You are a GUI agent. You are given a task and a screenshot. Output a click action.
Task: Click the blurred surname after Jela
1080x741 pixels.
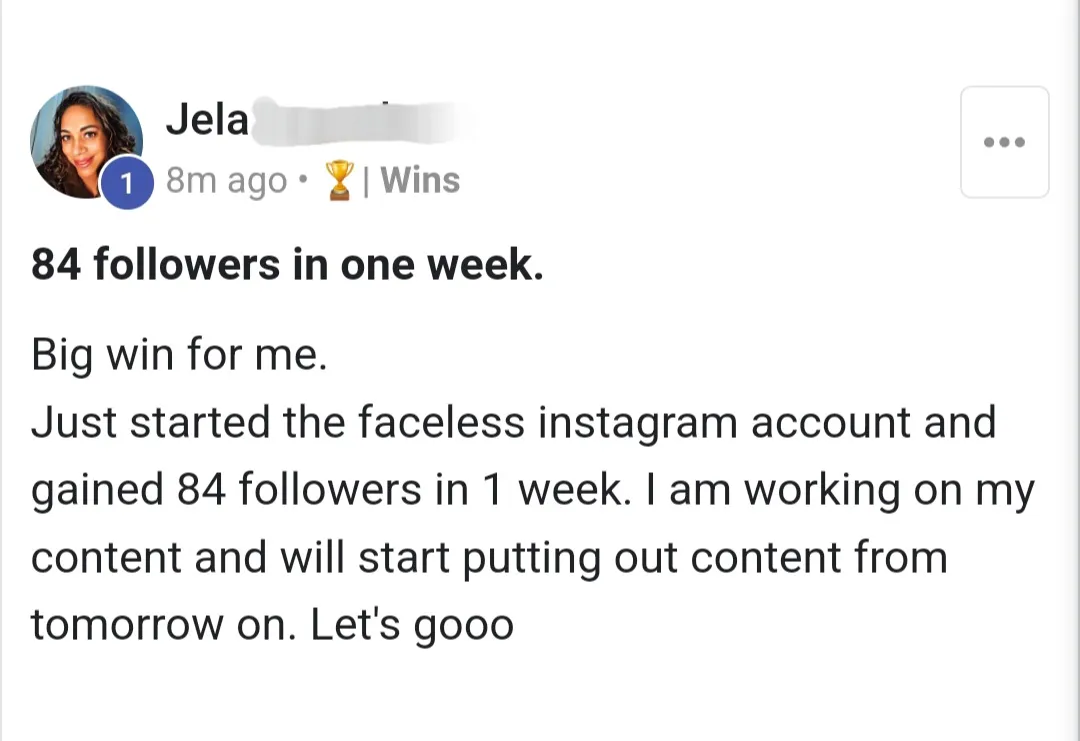click(x=360, y=122)
